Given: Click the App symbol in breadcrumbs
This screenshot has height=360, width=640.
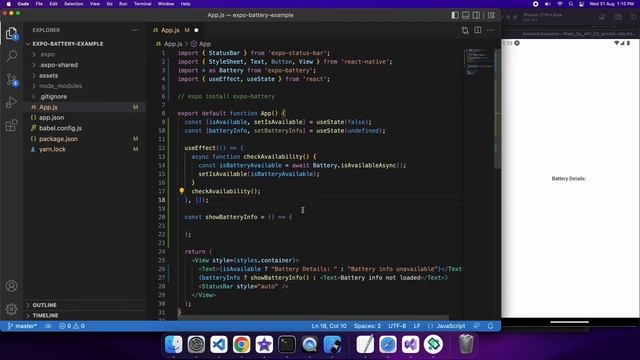Looking at the screenshot, I should 201,44.
